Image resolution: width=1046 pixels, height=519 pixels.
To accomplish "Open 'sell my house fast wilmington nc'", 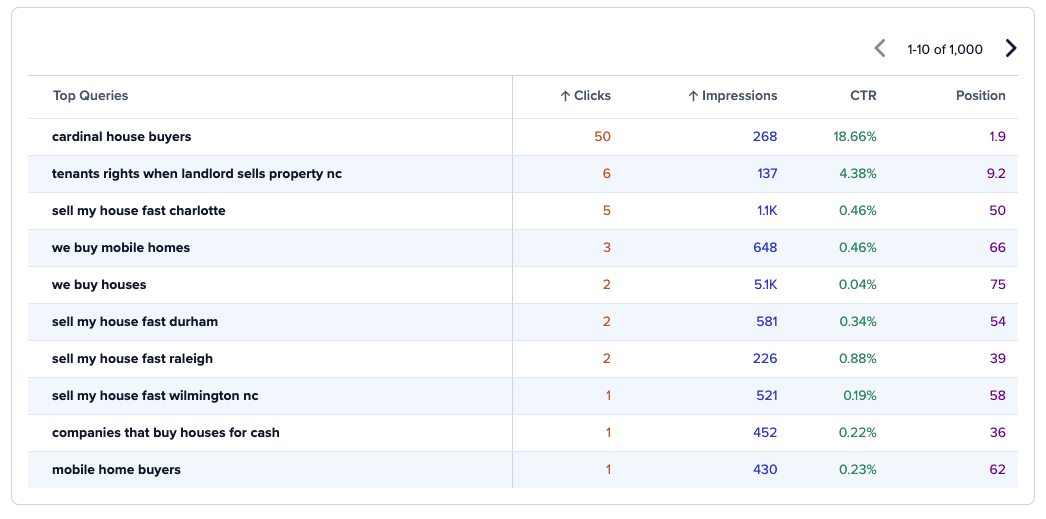I will 155,396.
